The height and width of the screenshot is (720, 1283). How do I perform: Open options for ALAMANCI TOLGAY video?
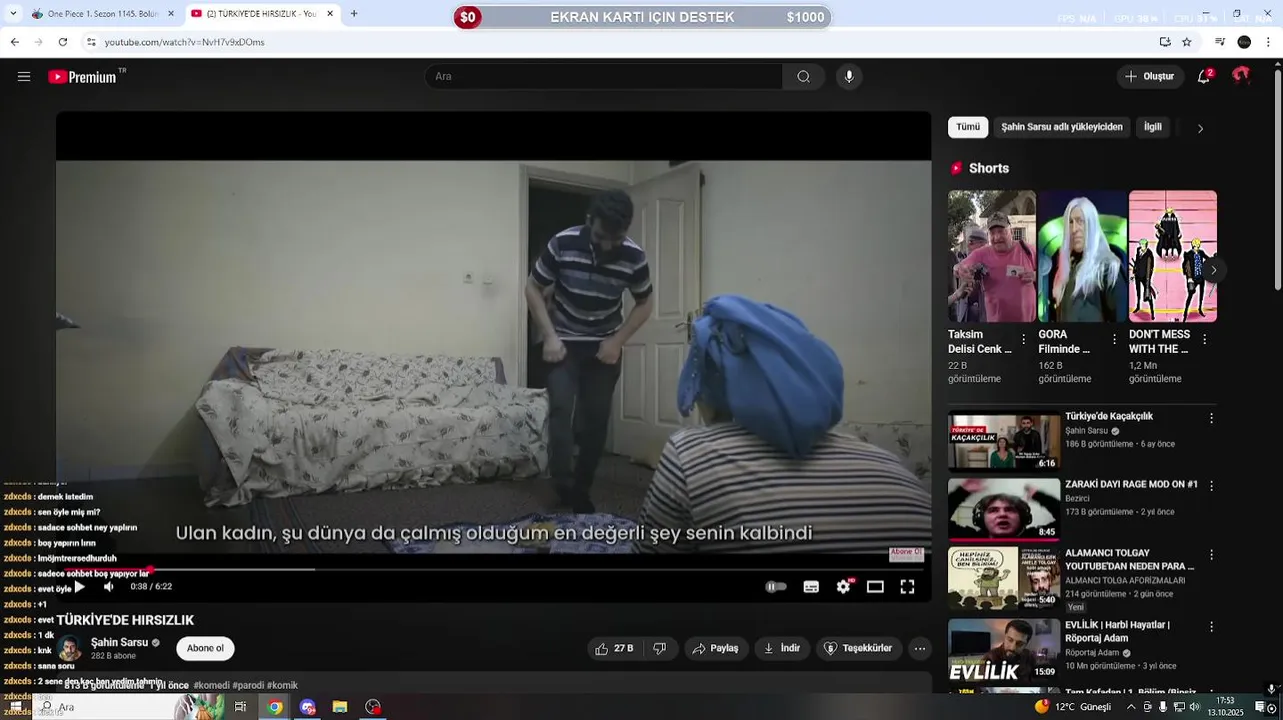click(x=1211, y=554)
